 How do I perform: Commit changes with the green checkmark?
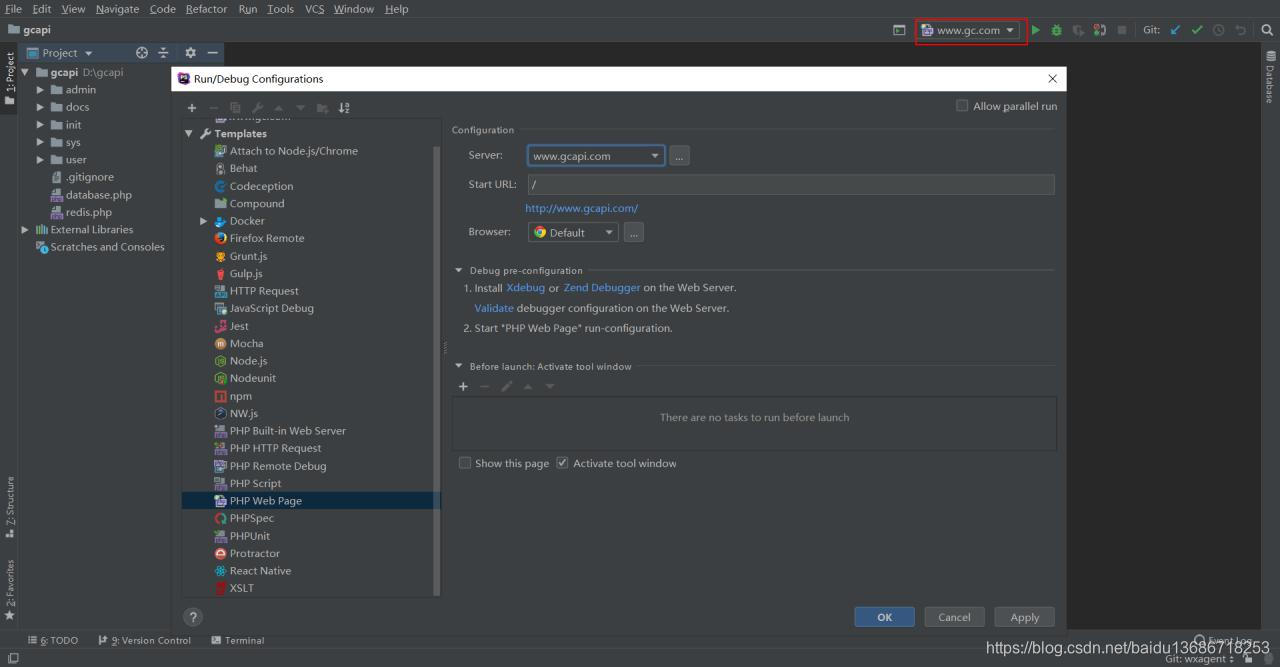[x=1197, y=30]
